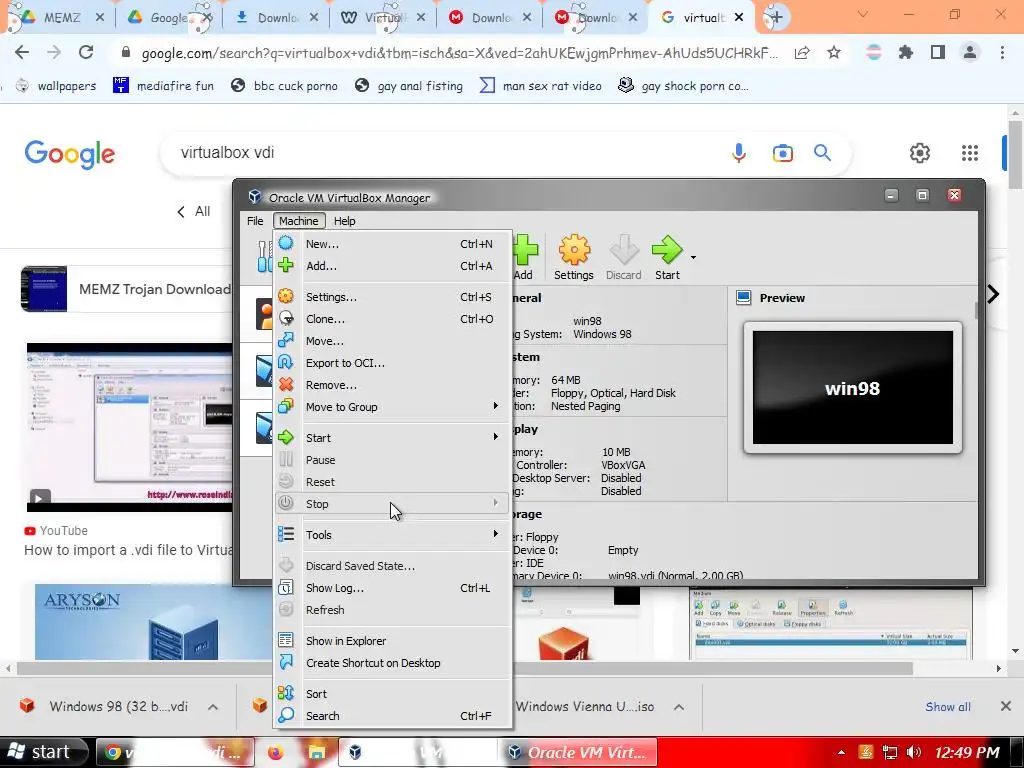Open Chrome three-dot menu
Screen dimensions: 1024x768
coord(1002,52)
